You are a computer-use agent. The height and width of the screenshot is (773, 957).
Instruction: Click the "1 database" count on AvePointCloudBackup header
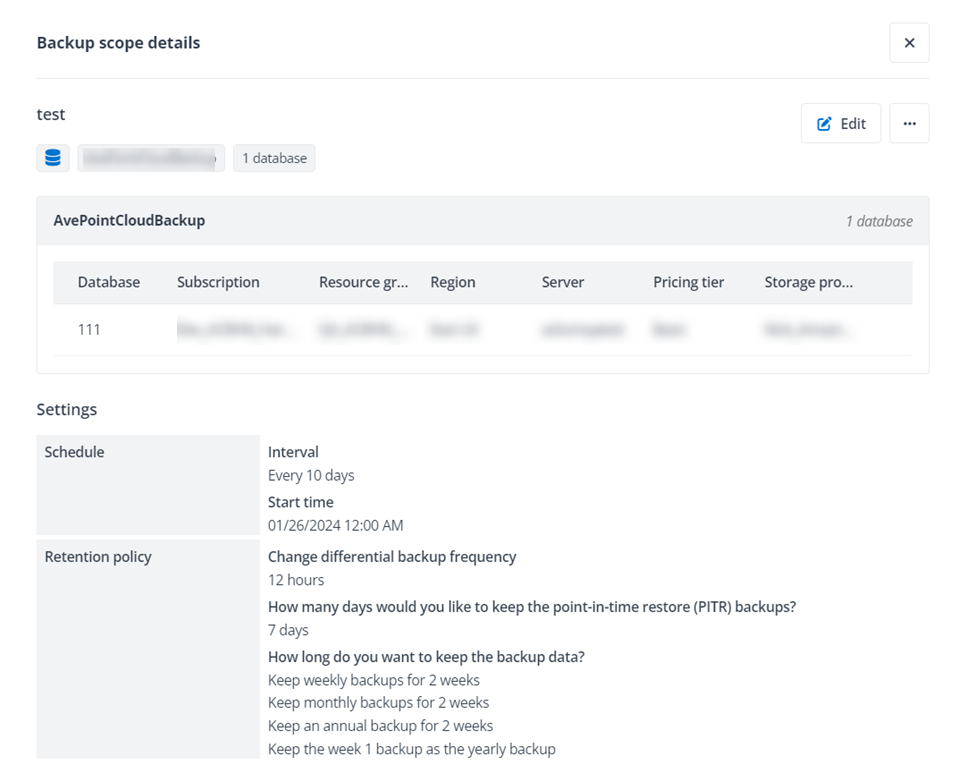click(x=879, y=221)
